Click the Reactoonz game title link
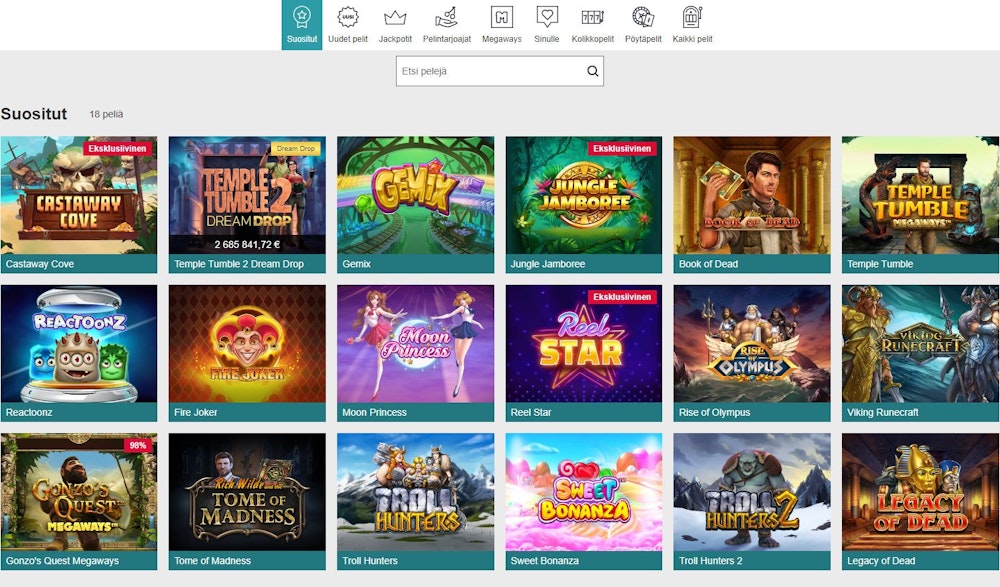This screenshot has width=1000, height=587. (x=29, y=412)
